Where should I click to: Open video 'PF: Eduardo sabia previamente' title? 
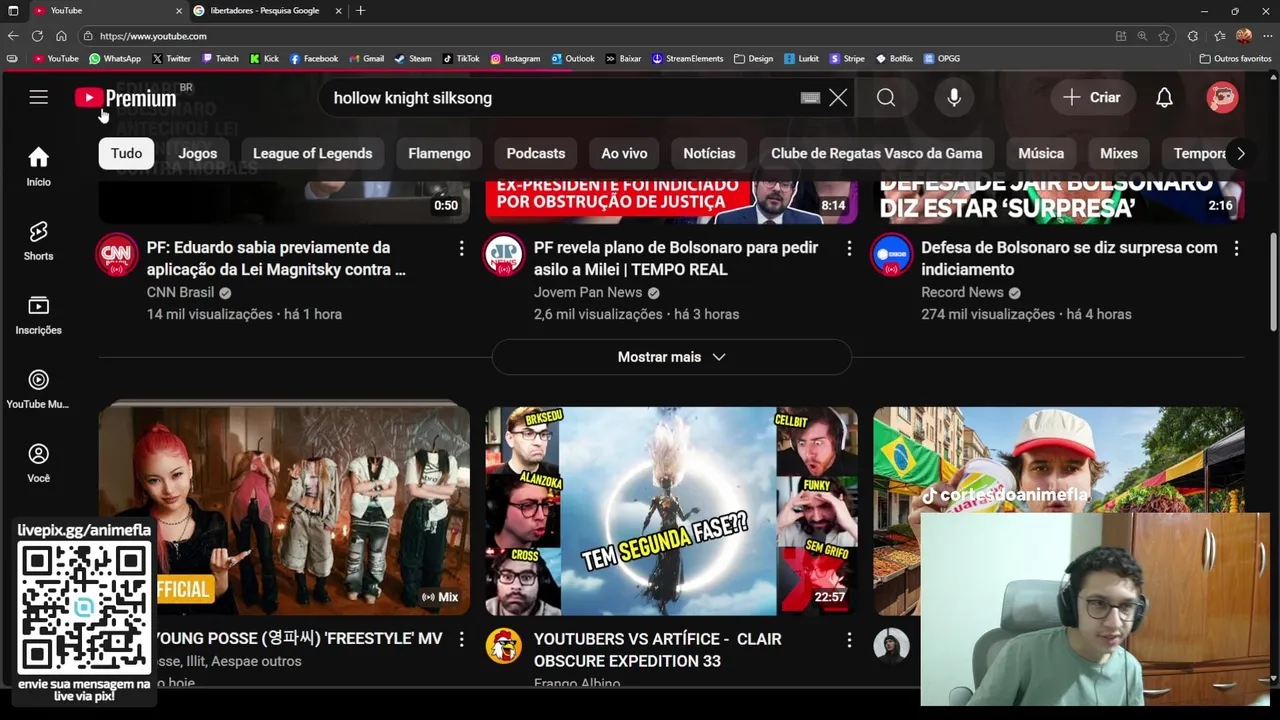[x=276, y=258]
